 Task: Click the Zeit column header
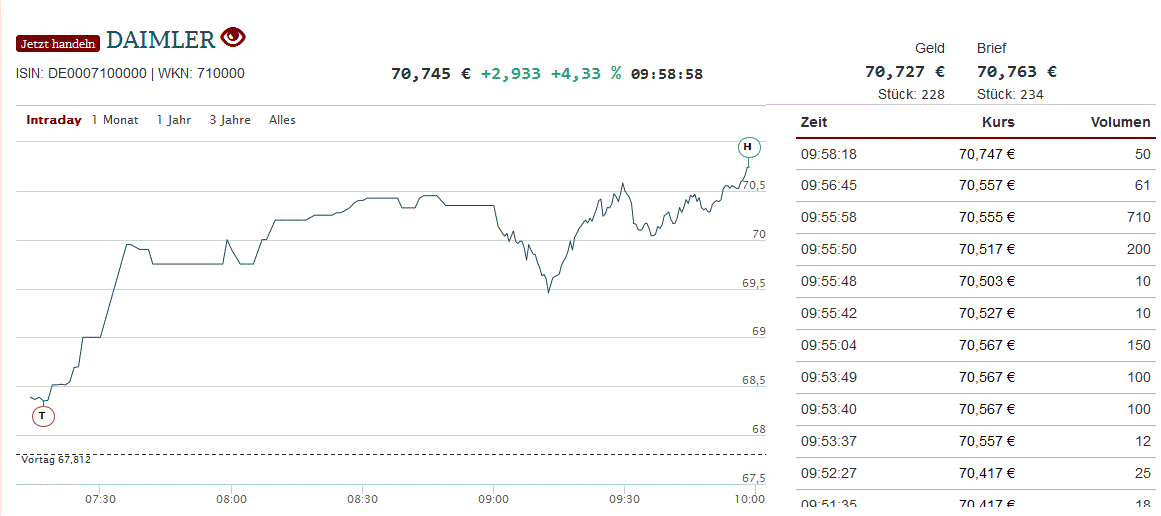814,123
